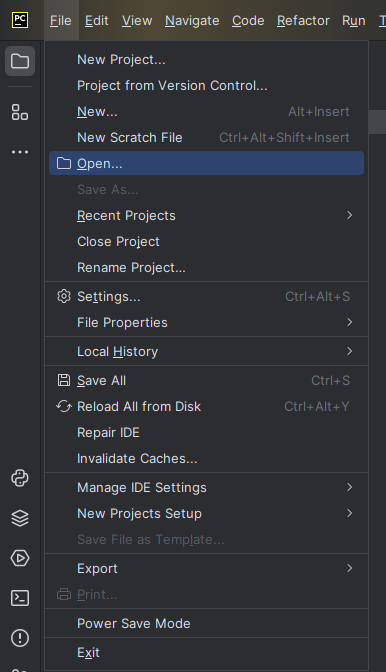Open the Project tool window folder icon
The height and width of the screenshot is (672, 386).
(20, 61)
